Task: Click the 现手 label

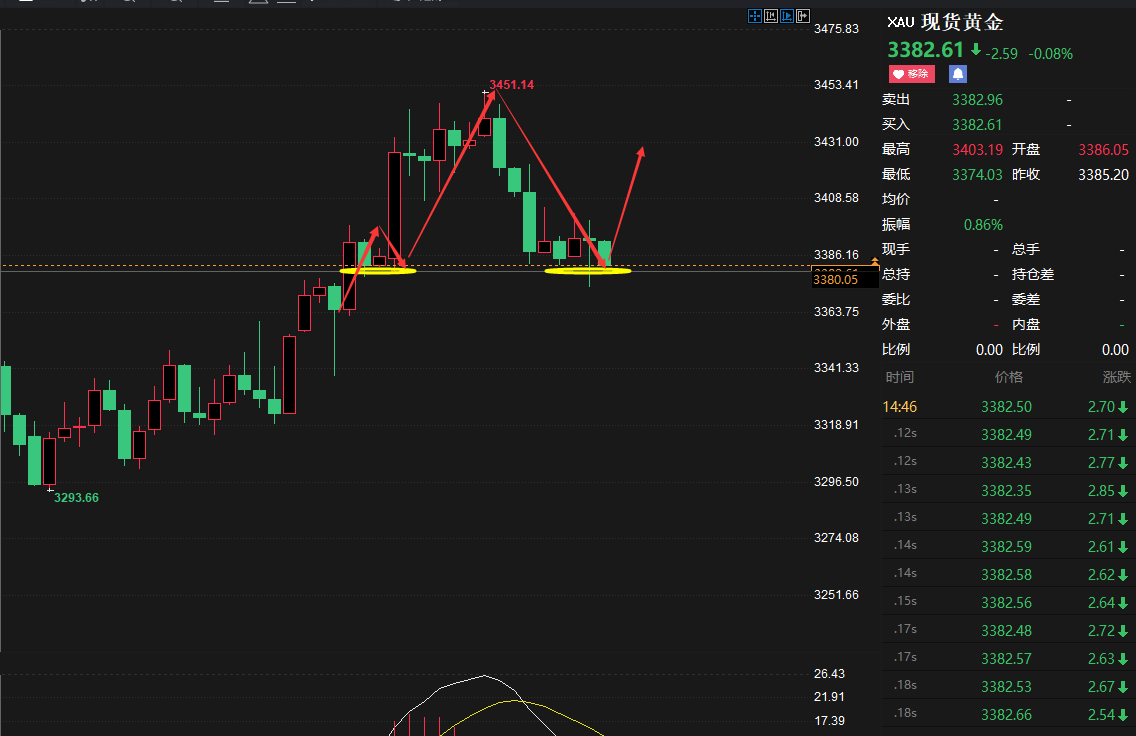Action: pos(895,249)
